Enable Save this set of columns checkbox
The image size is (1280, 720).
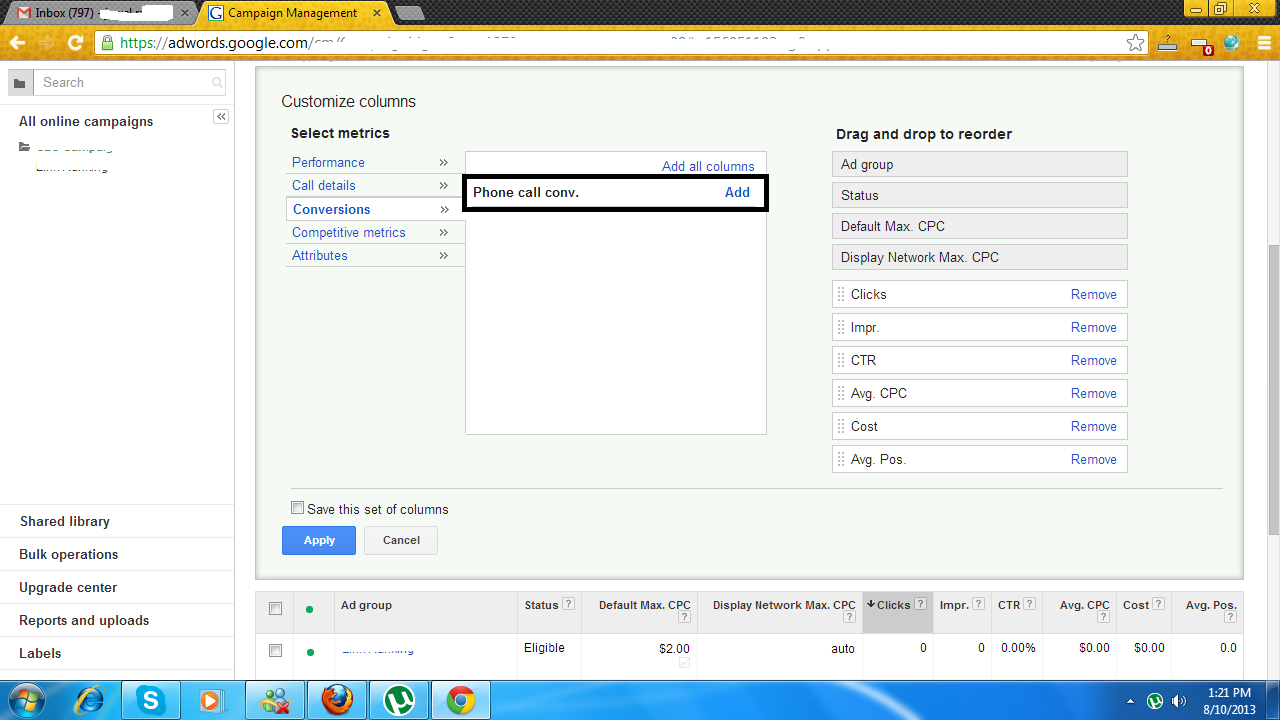(x=297, y=508)
